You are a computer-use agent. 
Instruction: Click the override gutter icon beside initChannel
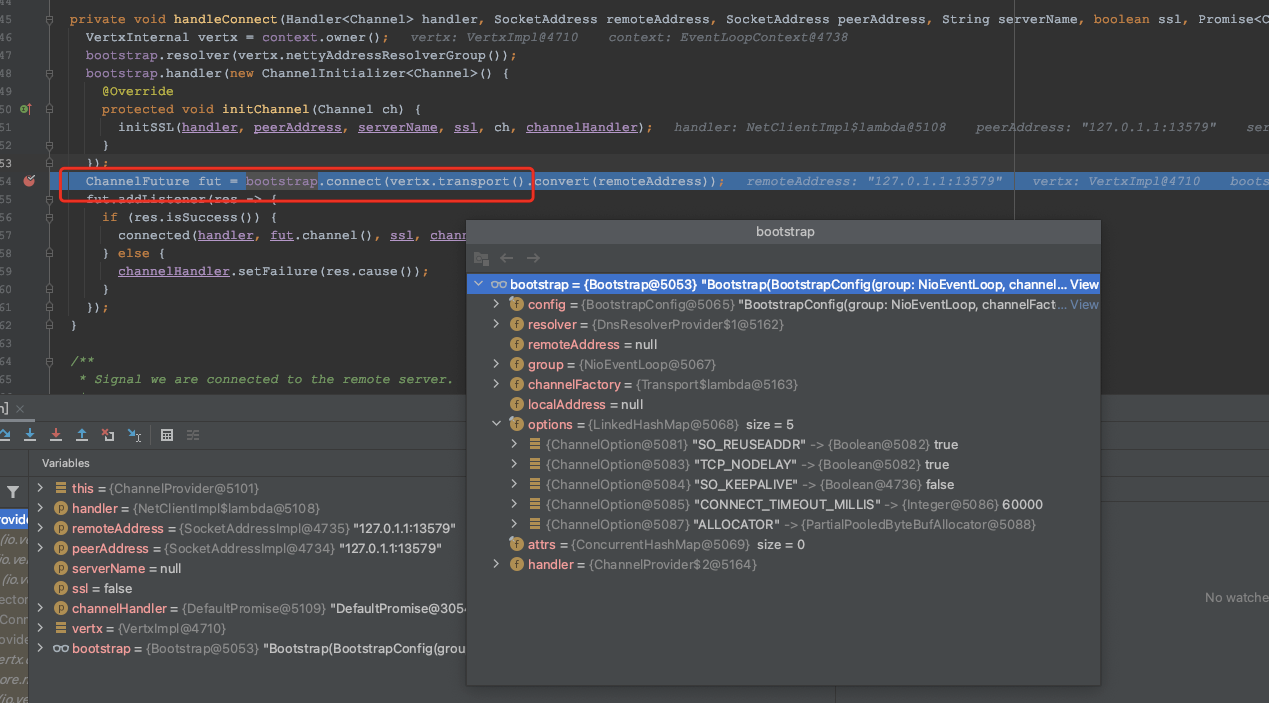26,109
